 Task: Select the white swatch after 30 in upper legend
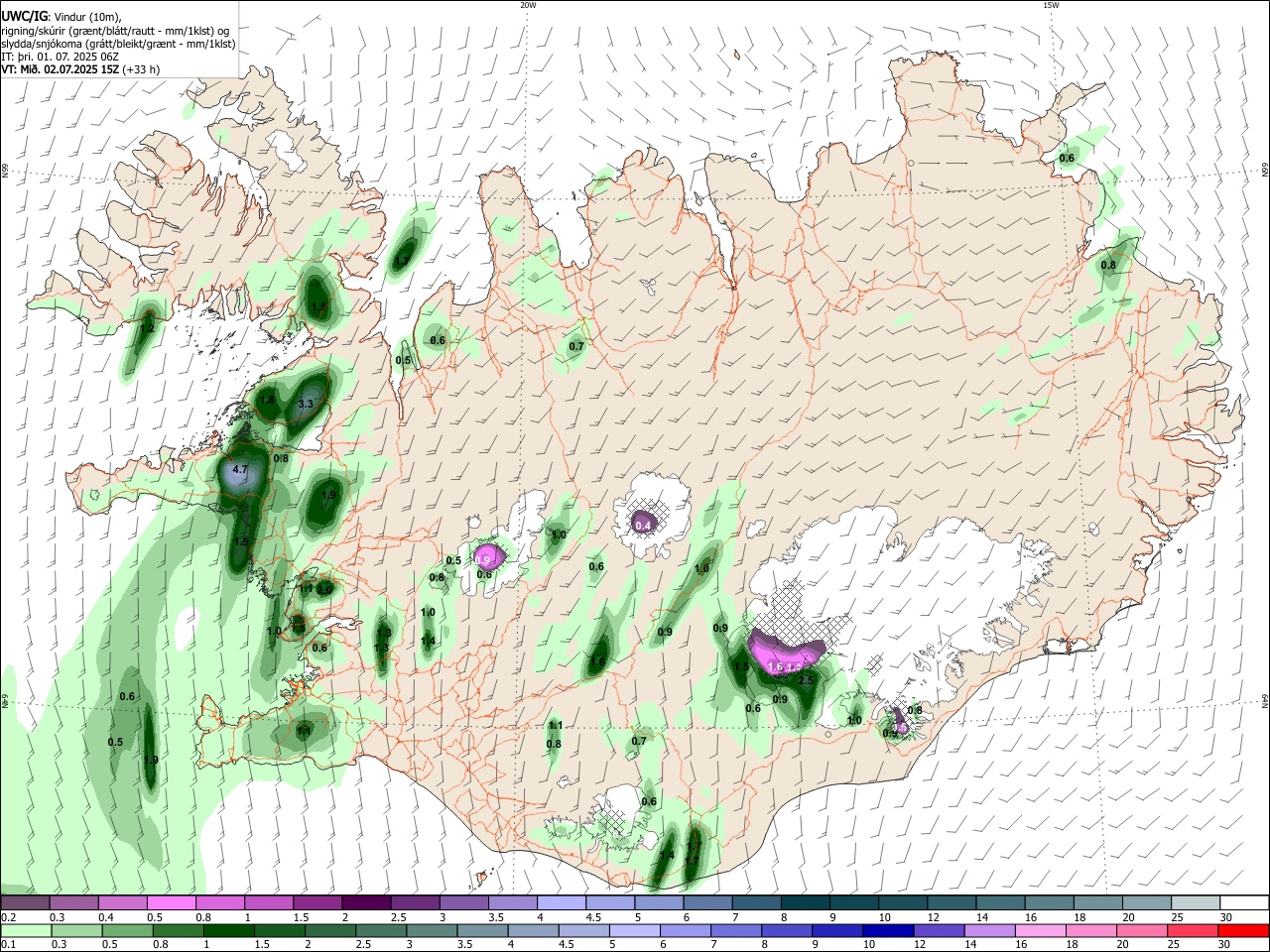tap(1242, 902)
